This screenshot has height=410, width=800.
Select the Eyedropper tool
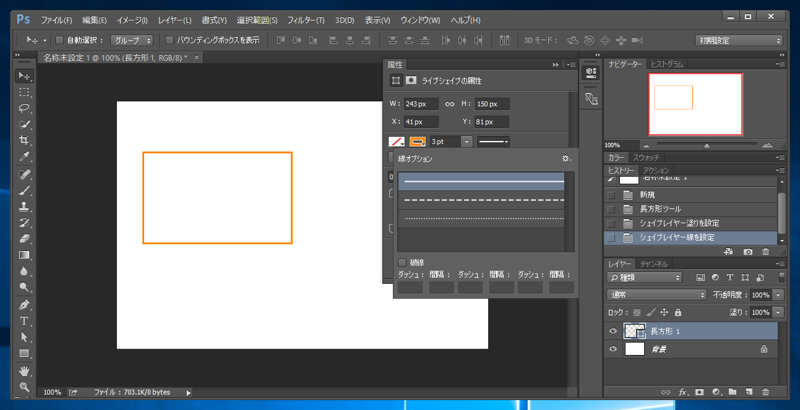24,157
